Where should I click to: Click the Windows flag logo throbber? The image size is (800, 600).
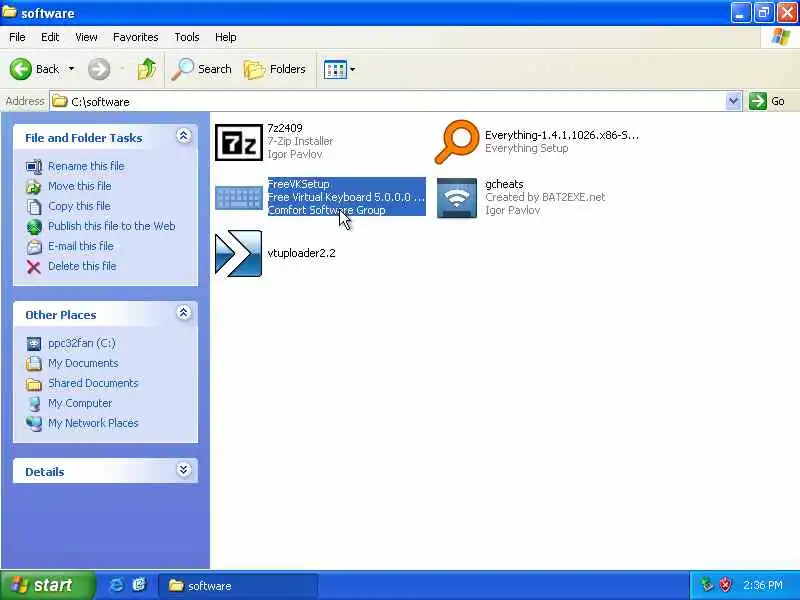[781, 37]
